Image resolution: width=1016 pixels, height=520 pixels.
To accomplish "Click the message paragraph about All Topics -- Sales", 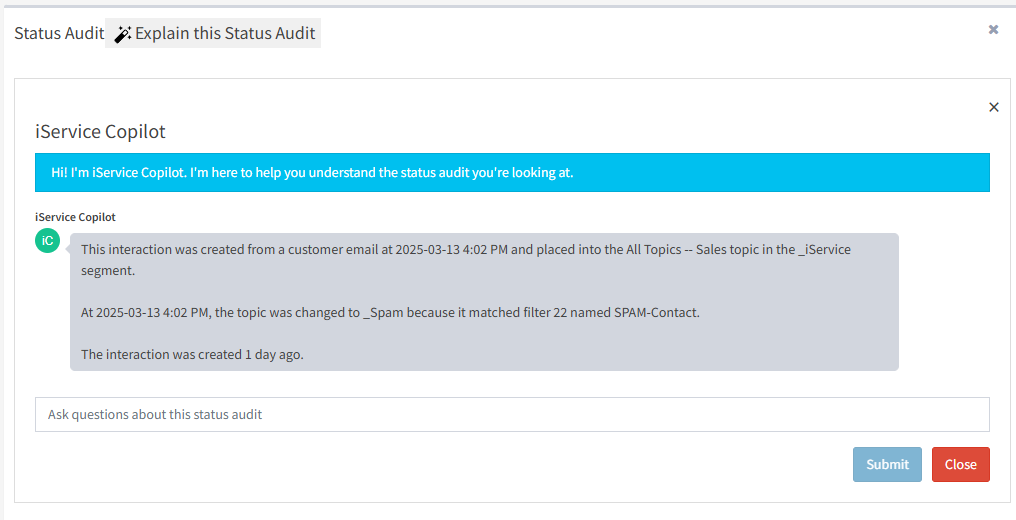I will pyautogui.click(x=466, y=260).
